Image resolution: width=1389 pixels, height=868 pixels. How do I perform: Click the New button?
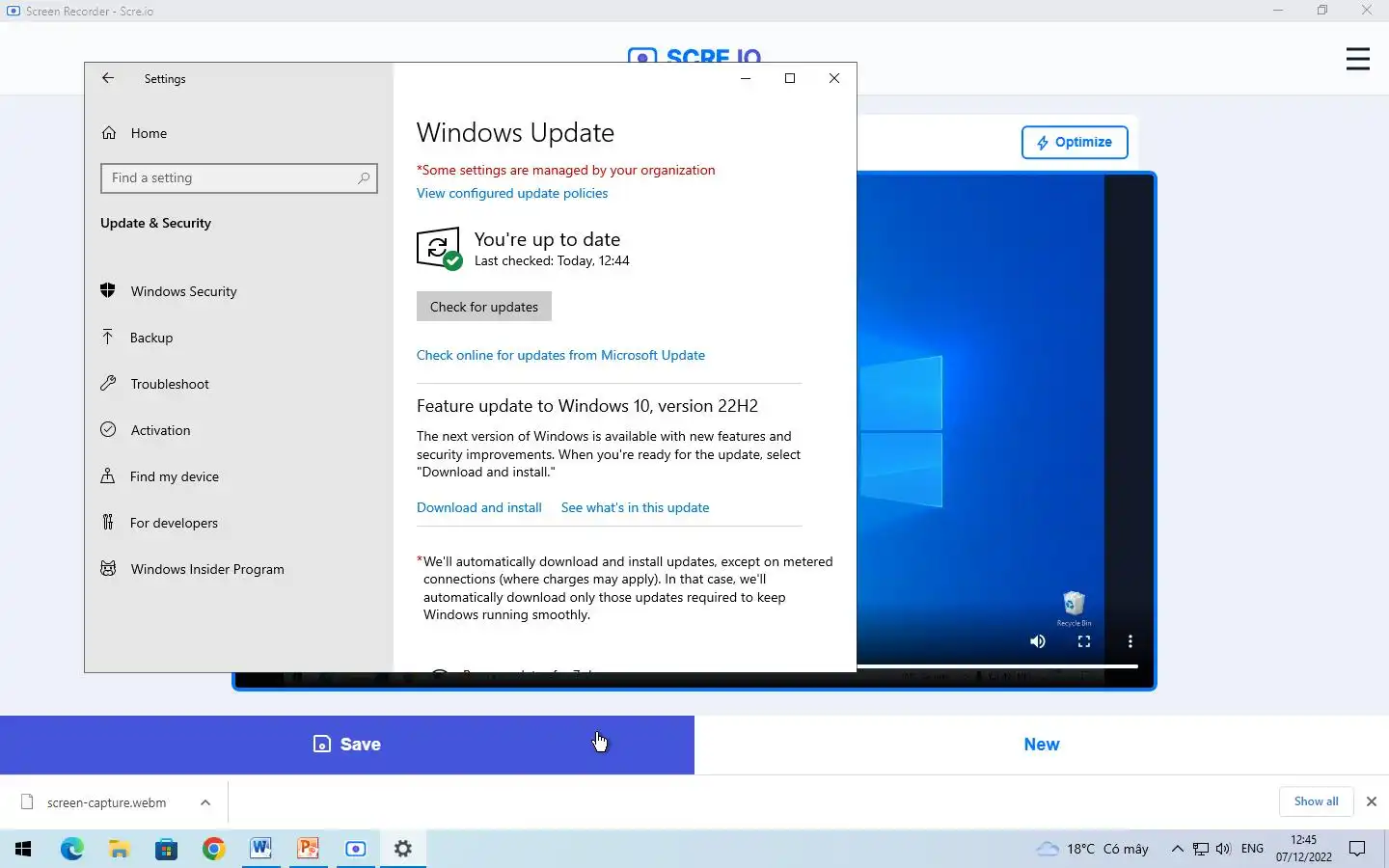point(1042,745)
